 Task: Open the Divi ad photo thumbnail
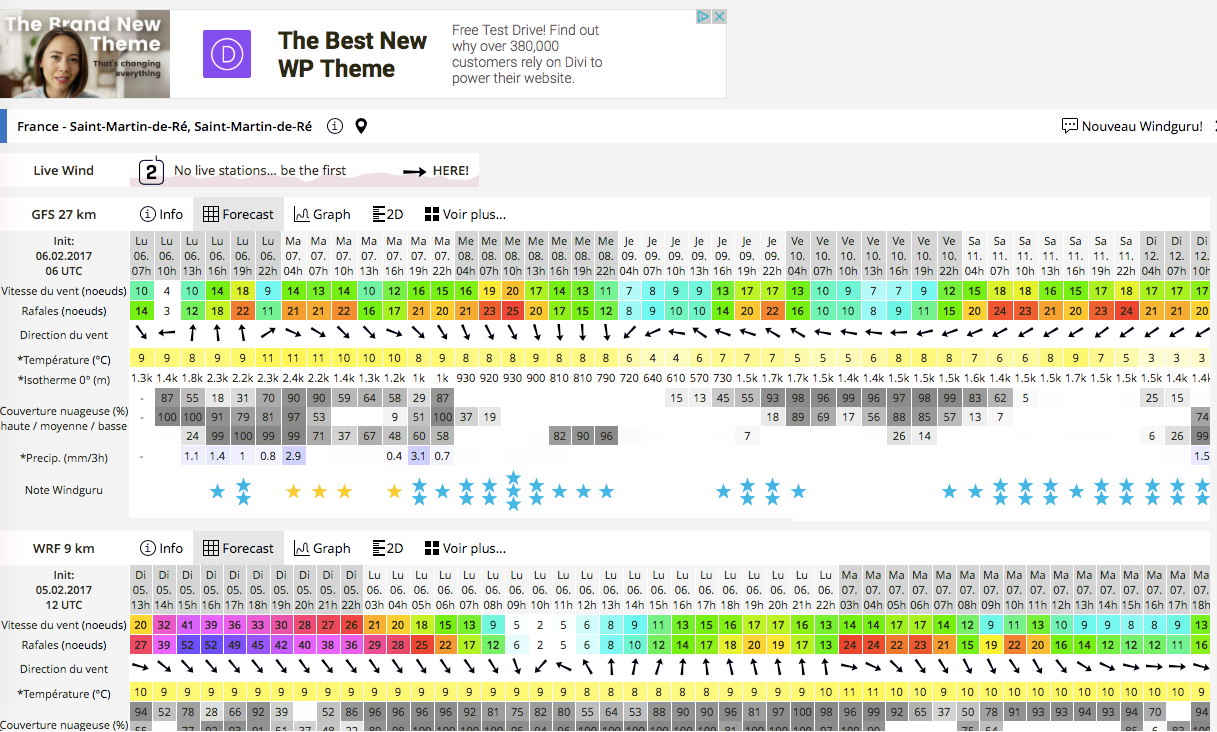click(85, 54)
